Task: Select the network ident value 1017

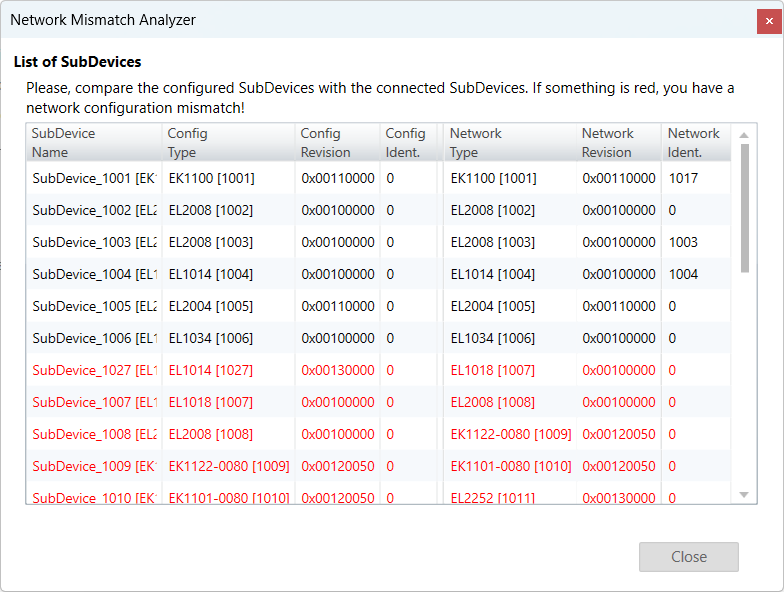Action: tap(683, 178)
